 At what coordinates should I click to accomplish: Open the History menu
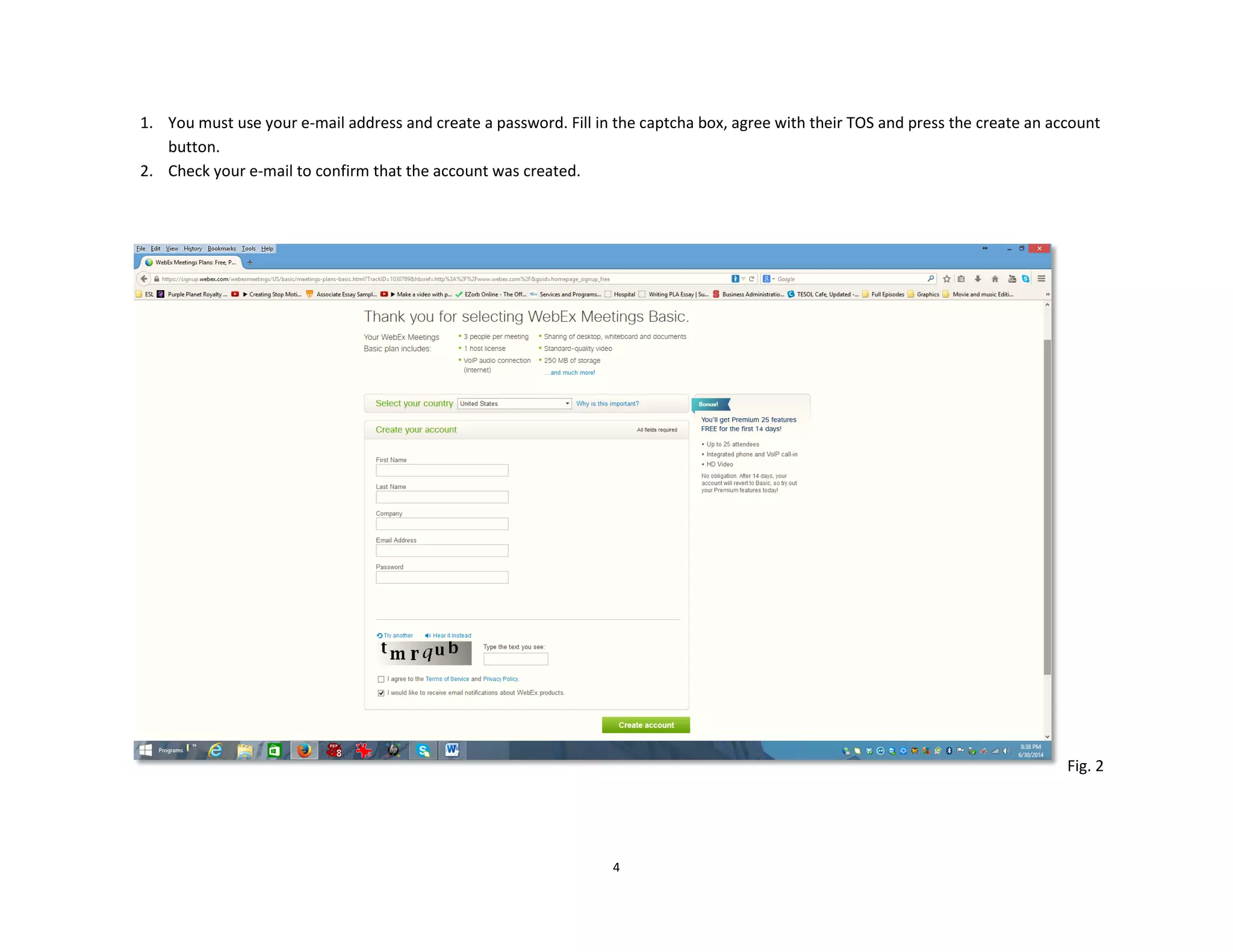click(x=193, y=249)
